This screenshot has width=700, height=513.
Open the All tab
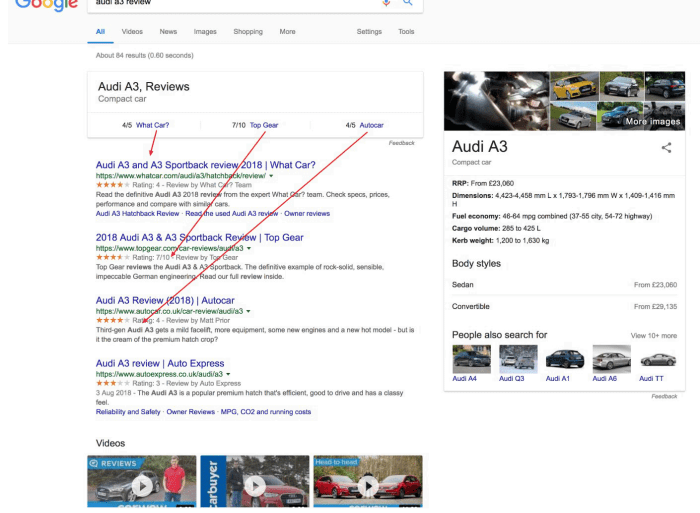pyautogui.click(x=100, y=32)
